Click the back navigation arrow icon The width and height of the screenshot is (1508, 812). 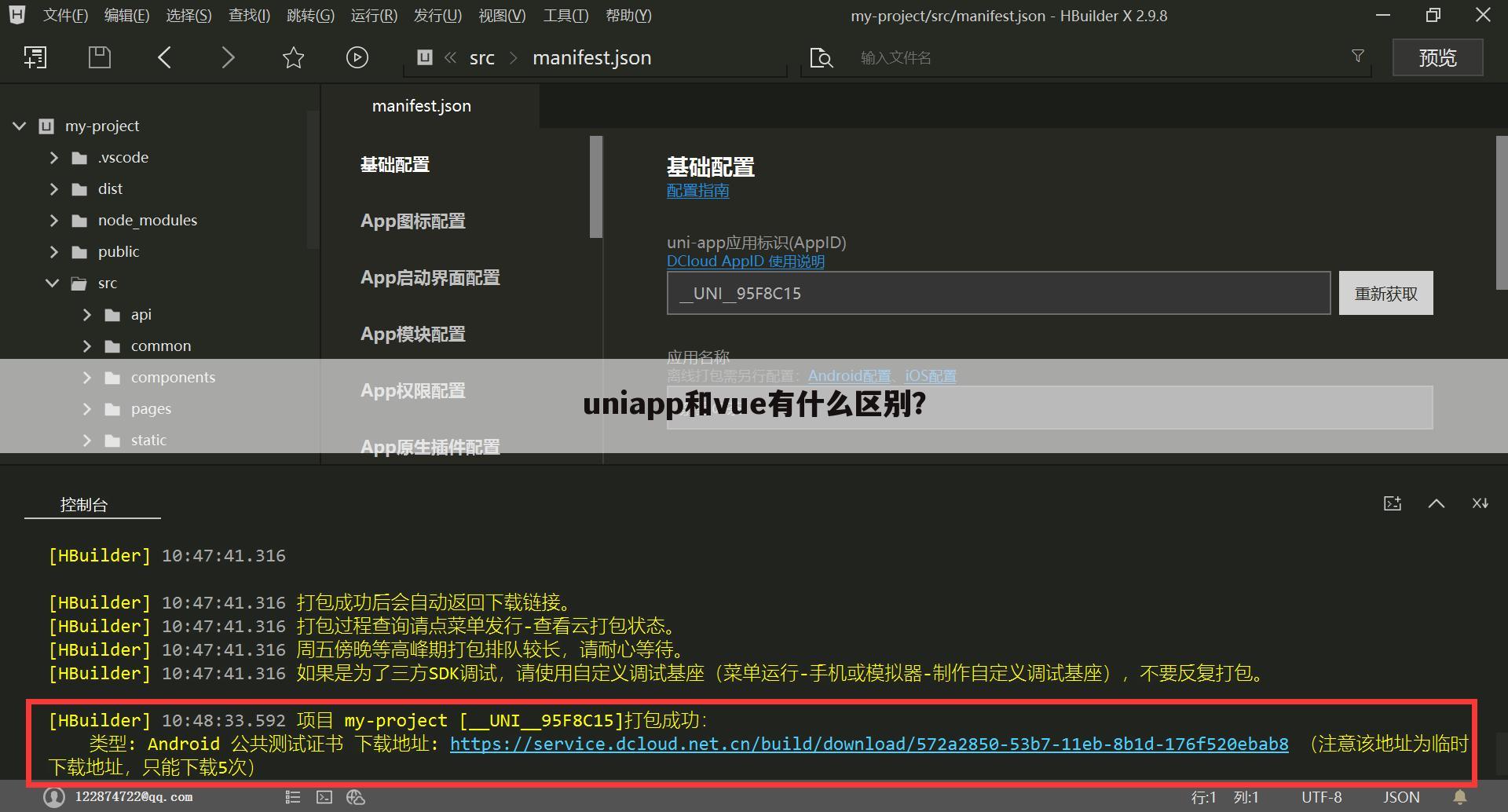(164, 57)
